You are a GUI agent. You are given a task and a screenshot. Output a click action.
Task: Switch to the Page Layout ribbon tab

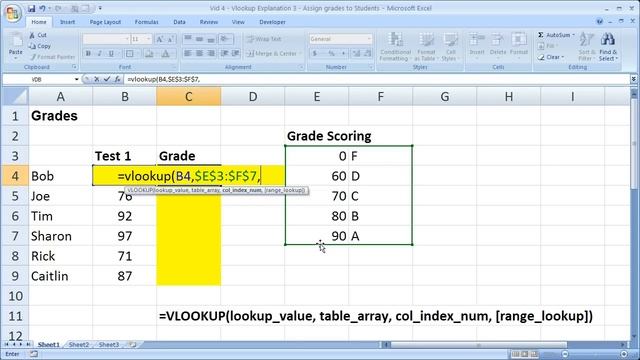point(105,22)
